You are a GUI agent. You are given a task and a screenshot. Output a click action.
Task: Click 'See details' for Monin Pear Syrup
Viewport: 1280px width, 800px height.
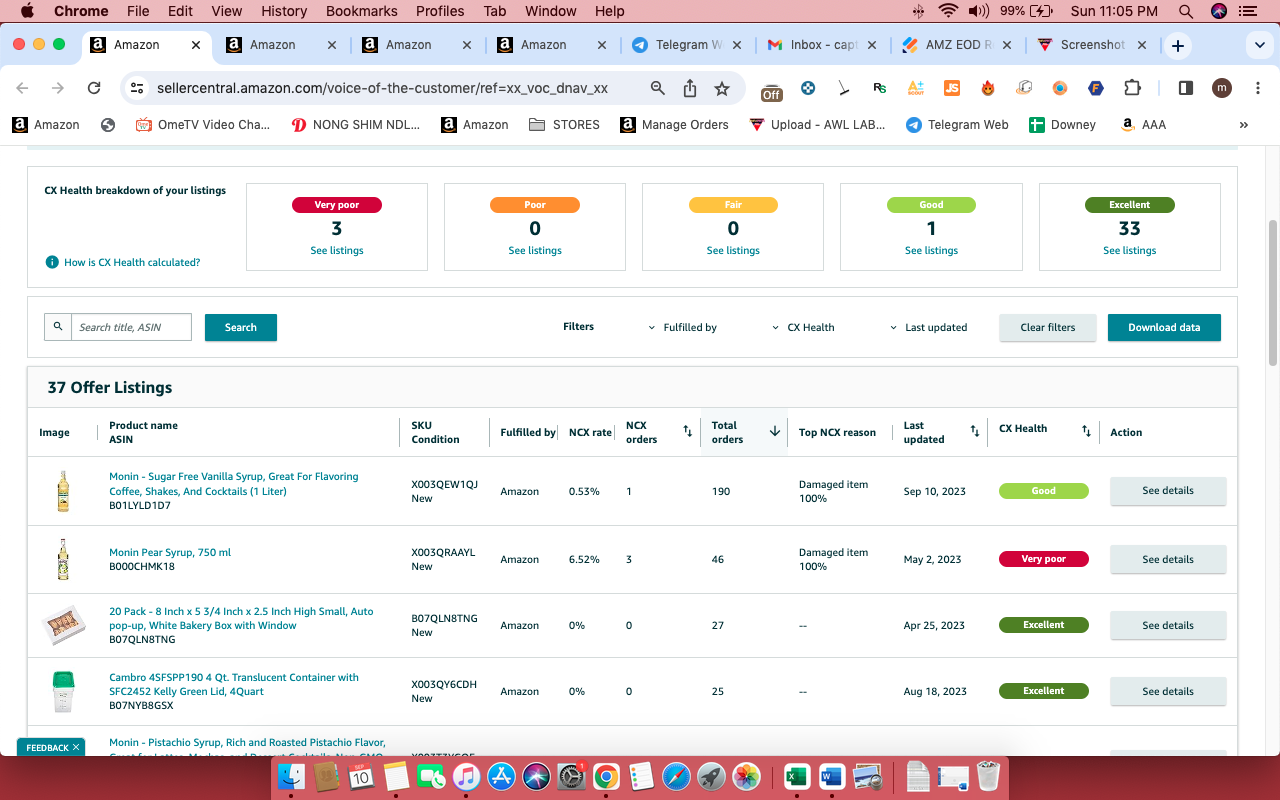coord(1168,559)
